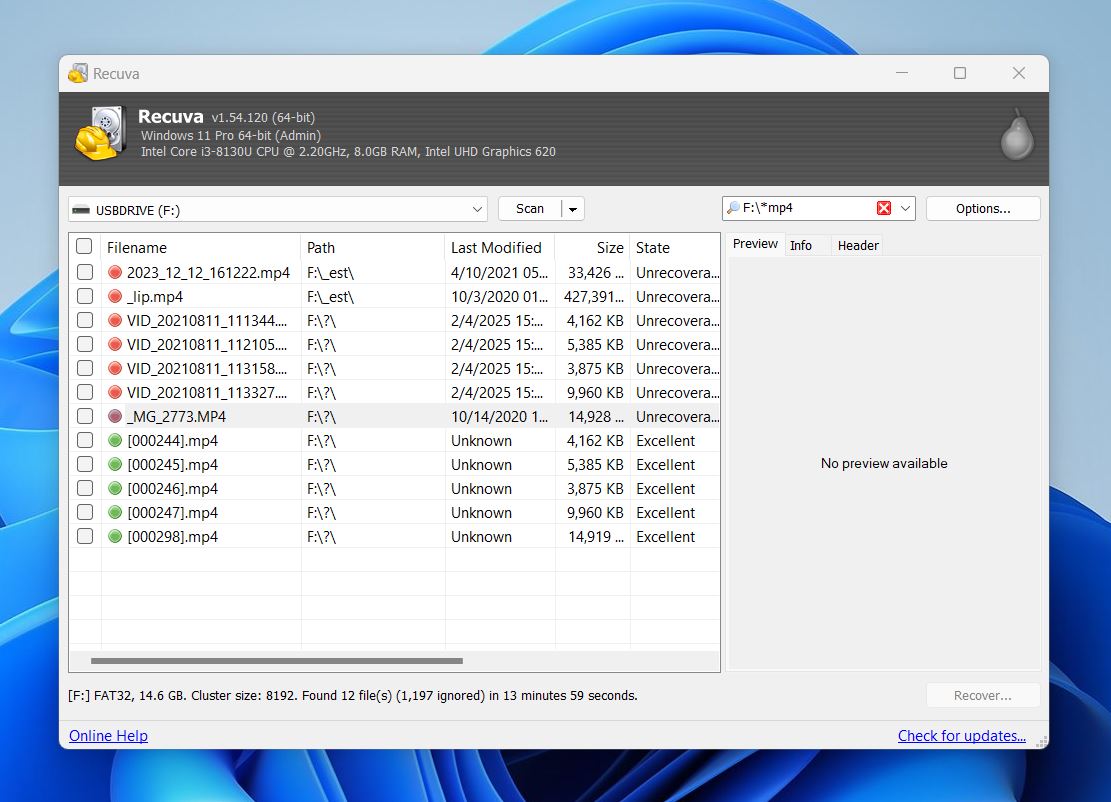Viewport: 1111px width, 802px height.
Task: Click the Recuva title bar app icon
Action: (x=78, y=73)
